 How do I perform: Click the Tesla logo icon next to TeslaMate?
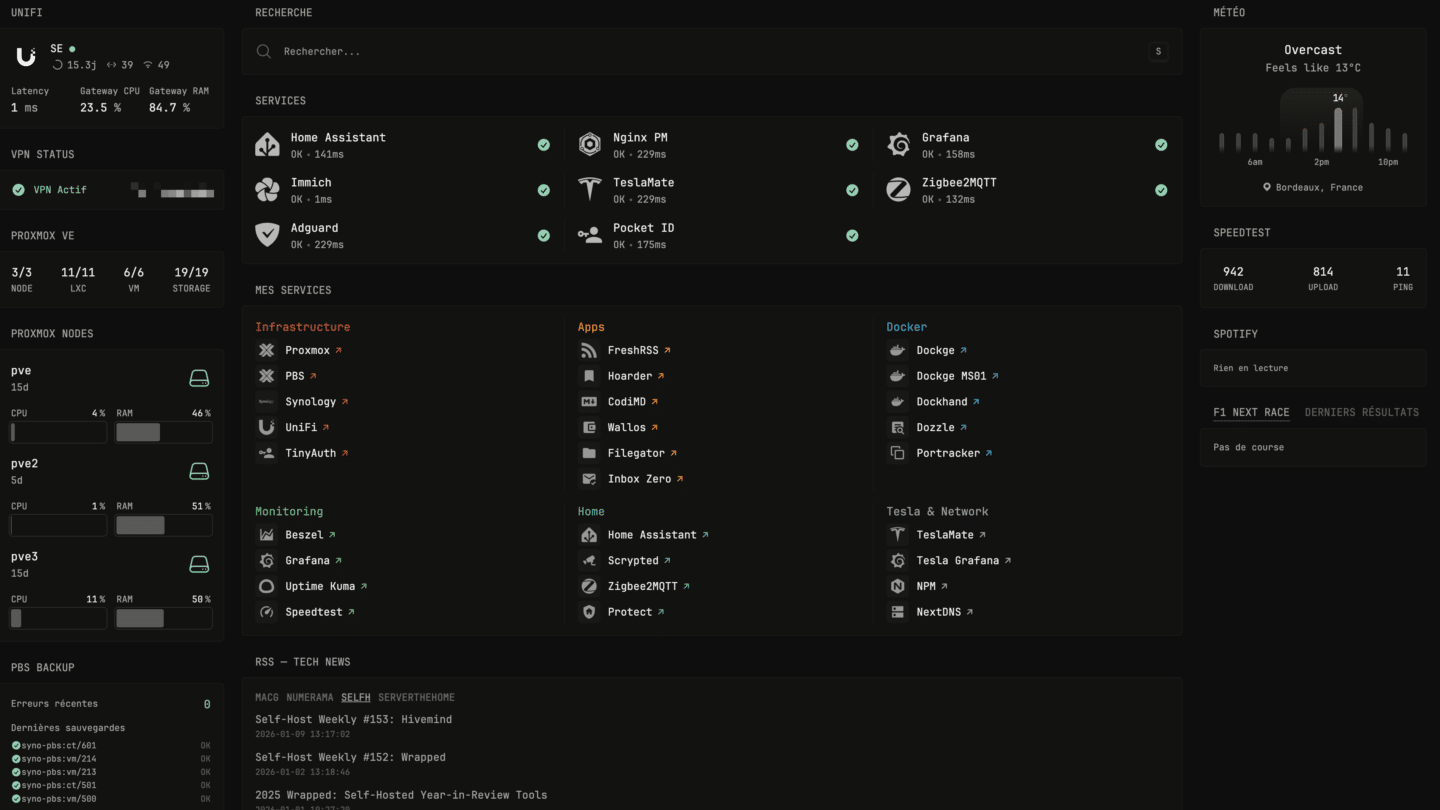point(589,189)
